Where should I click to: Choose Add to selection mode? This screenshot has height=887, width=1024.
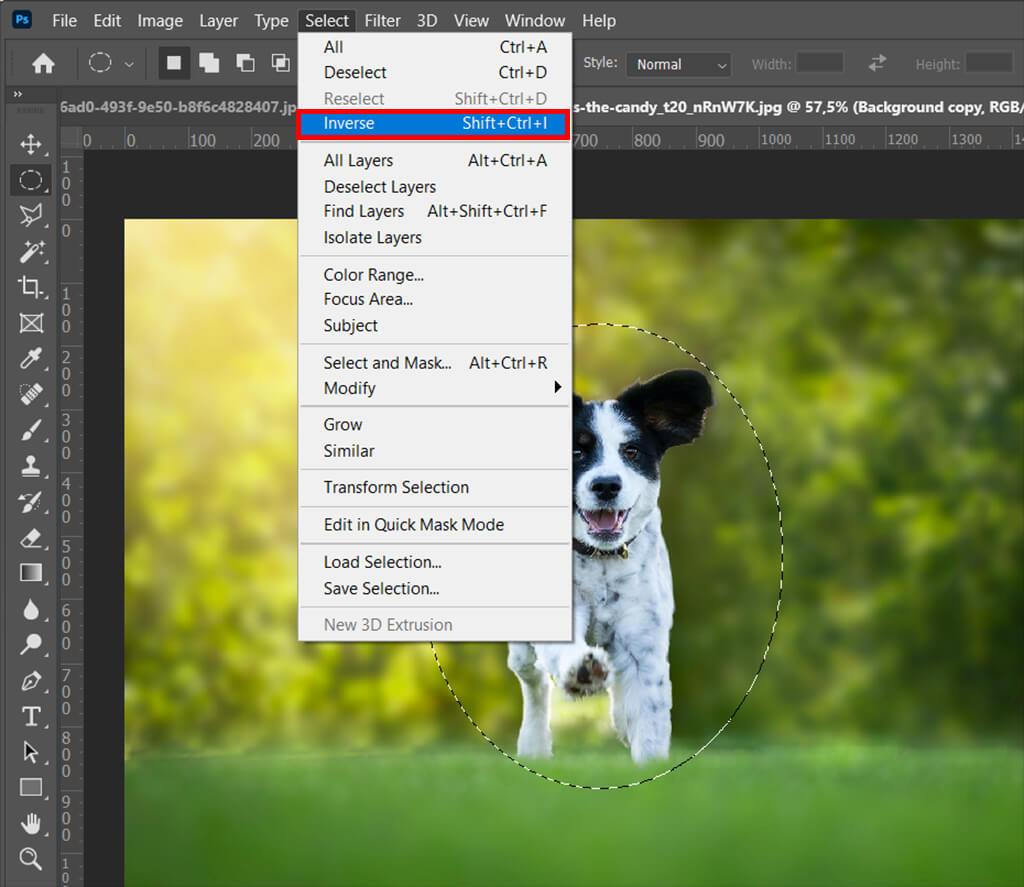pos(209,63)
